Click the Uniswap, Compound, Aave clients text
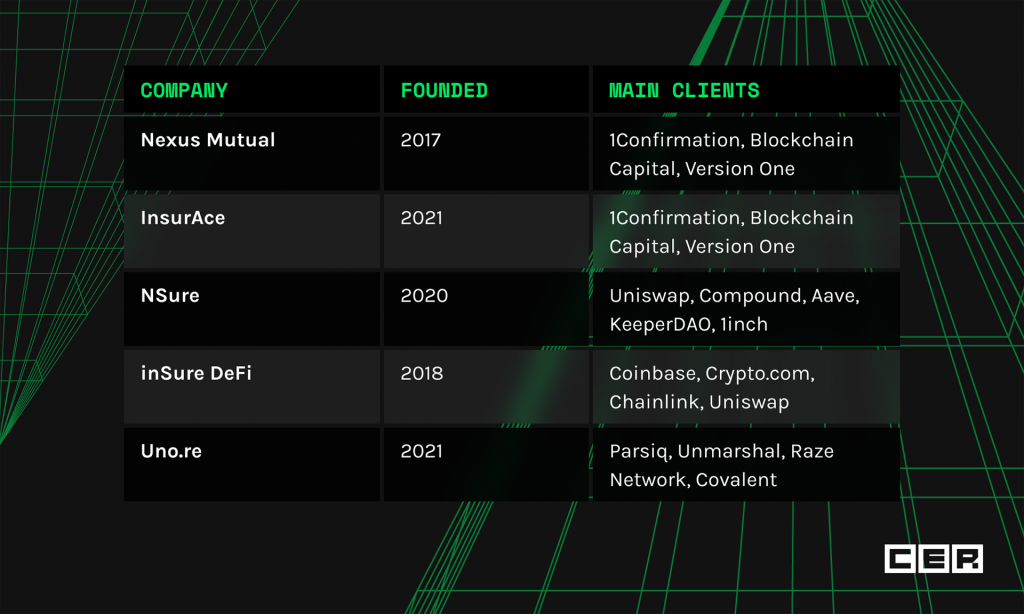Viewport: 1024px width, 614px height. coord(735,296)
